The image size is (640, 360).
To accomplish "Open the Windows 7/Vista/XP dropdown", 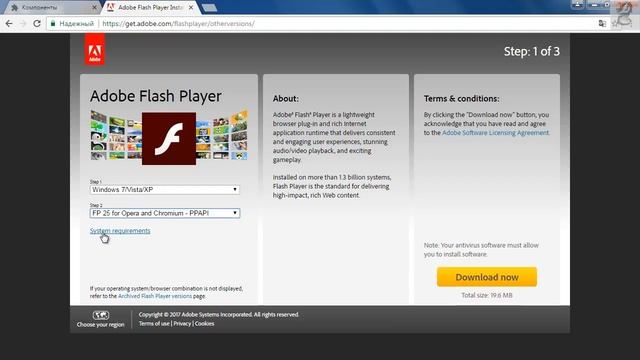I will (165, 190).
